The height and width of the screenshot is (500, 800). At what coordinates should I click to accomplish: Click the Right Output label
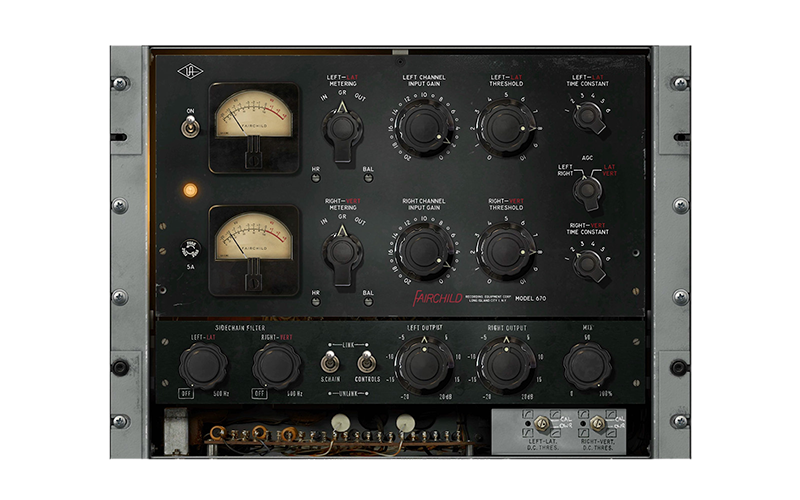click(x=507, y=328)
